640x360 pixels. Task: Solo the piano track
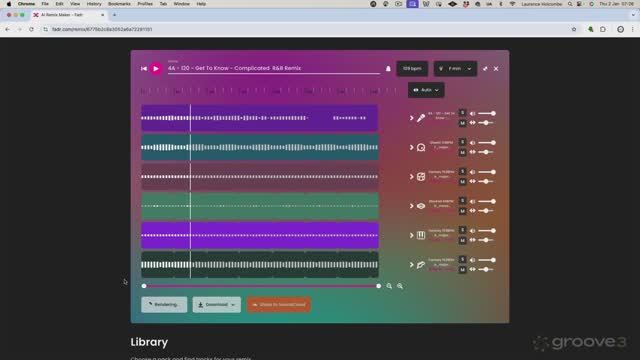pos(462,231)
